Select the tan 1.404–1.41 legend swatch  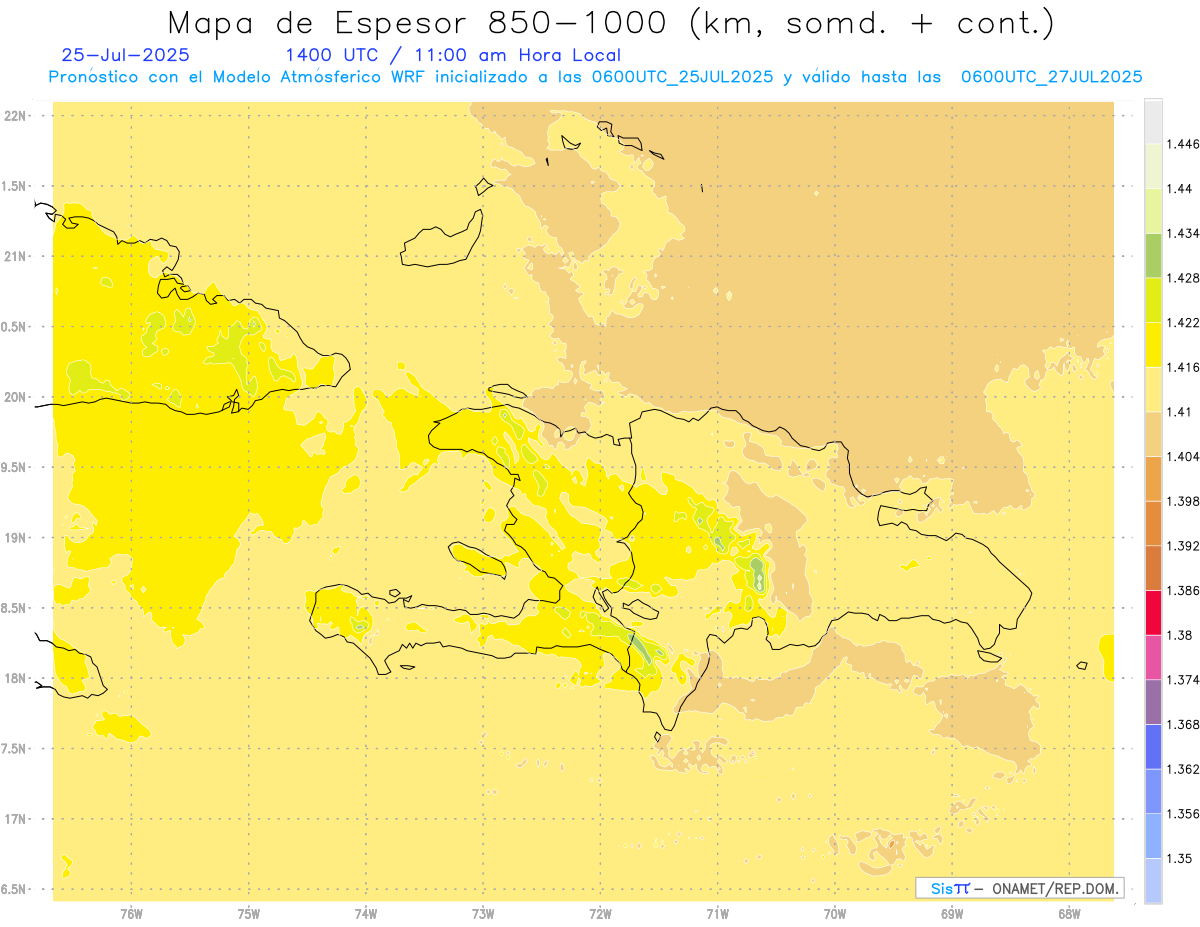pos(1153,434)
